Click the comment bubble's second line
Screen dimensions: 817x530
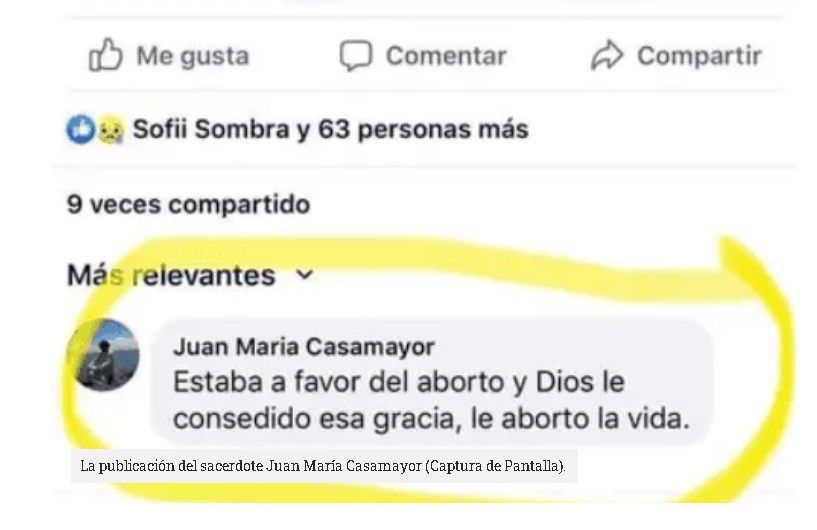point(431,418)
